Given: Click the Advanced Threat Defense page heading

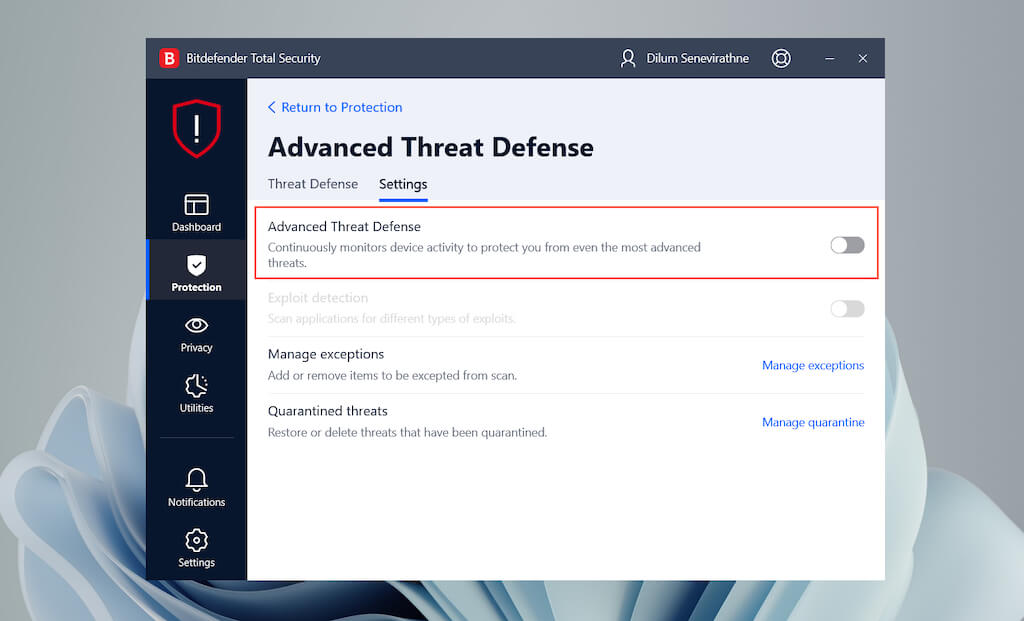Looking at the screenshot, I should click(431, 147).
